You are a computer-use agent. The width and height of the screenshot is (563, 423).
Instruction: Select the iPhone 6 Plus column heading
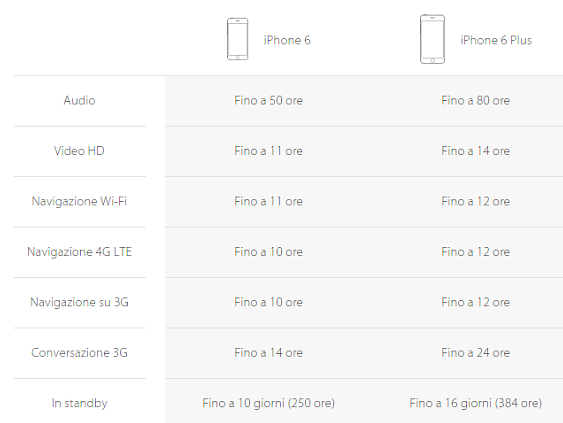pos(496,40)
